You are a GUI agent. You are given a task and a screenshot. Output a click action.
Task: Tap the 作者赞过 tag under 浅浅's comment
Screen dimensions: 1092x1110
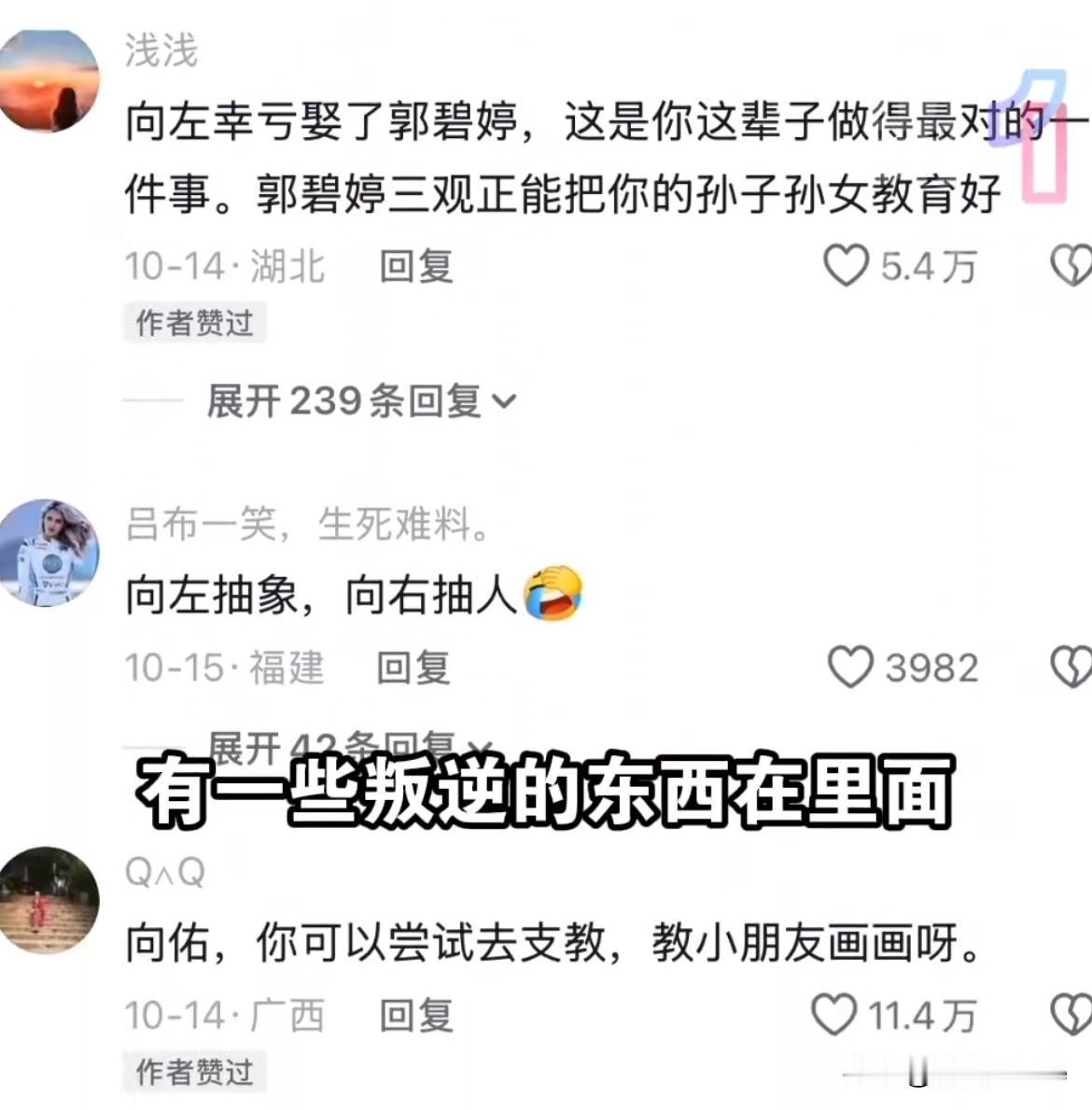[195, 323]
